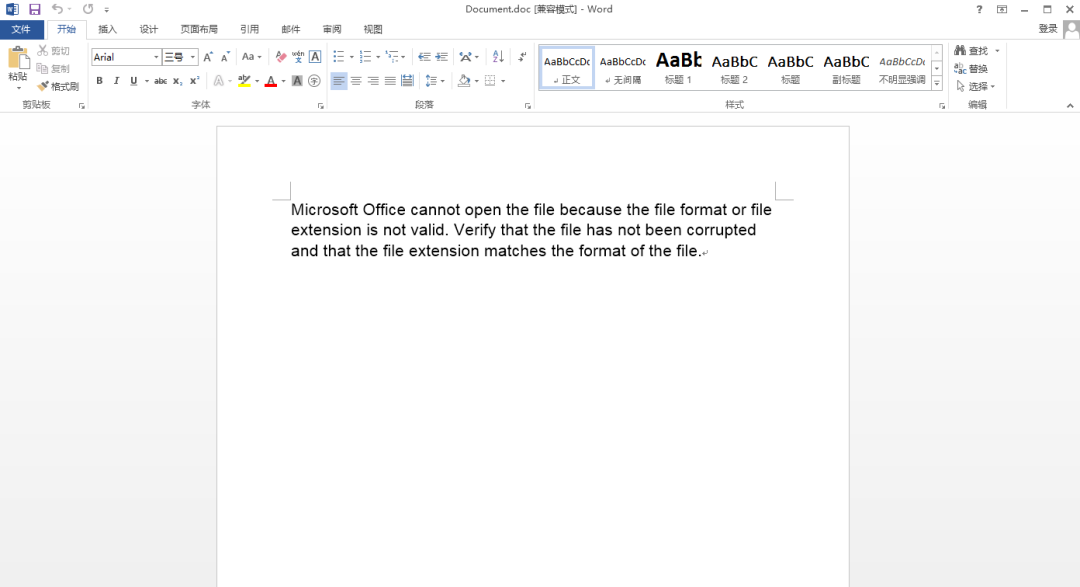
Task: Apply distributed alignment to the paragraph
Action: coord(407,81)
